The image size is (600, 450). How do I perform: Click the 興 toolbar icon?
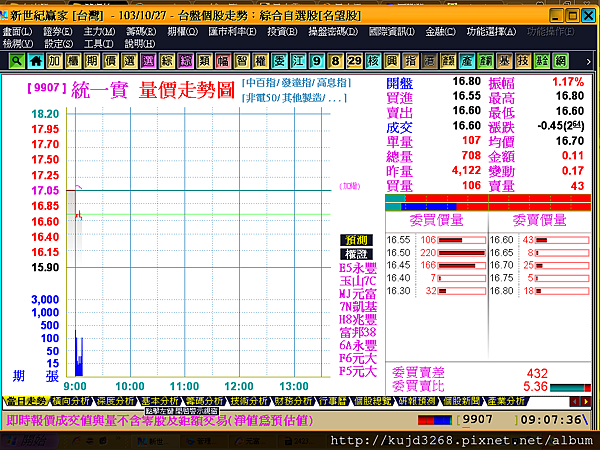click(391, 61)
